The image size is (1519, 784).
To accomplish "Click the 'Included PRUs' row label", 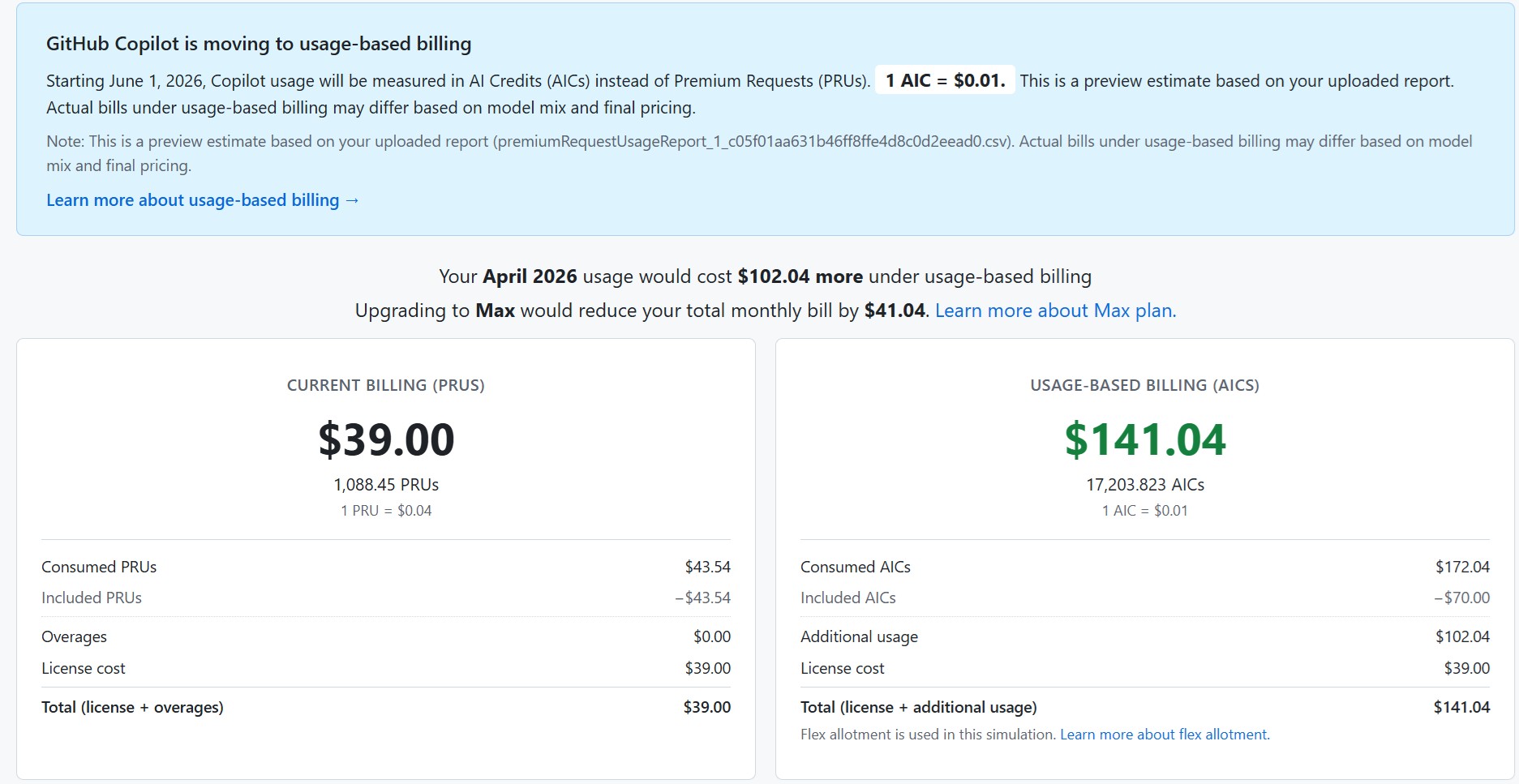I will tap(92, 598).
